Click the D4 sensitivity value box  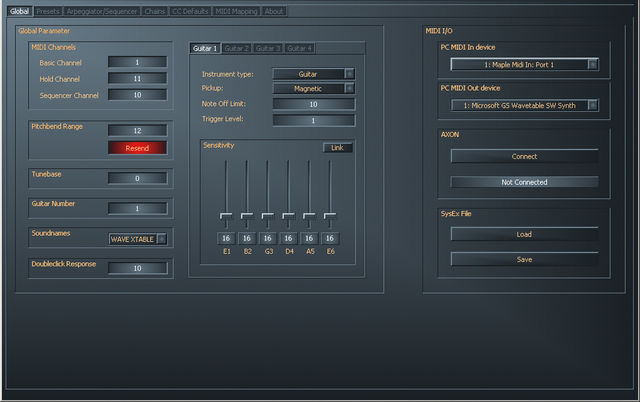[x=288, y=238]
